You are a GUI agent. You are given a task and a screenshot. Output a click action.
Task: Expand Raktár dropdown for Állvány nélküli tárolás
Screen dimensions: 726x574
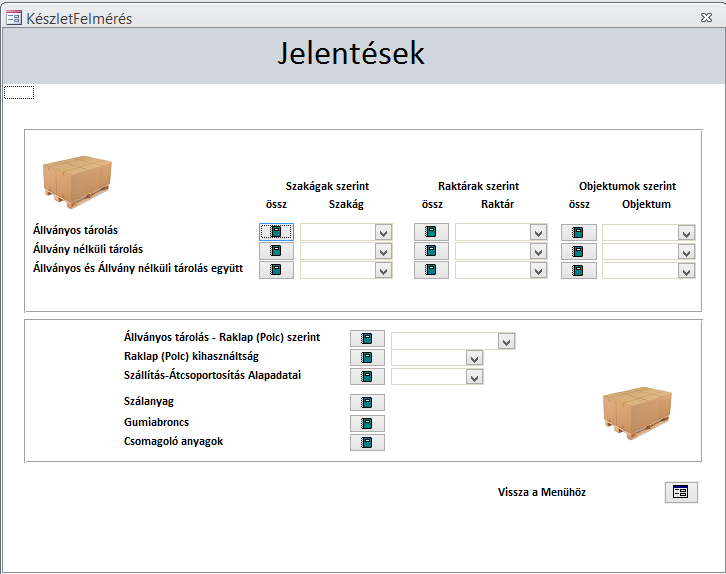pyautogui.click(x=539, y=251)
